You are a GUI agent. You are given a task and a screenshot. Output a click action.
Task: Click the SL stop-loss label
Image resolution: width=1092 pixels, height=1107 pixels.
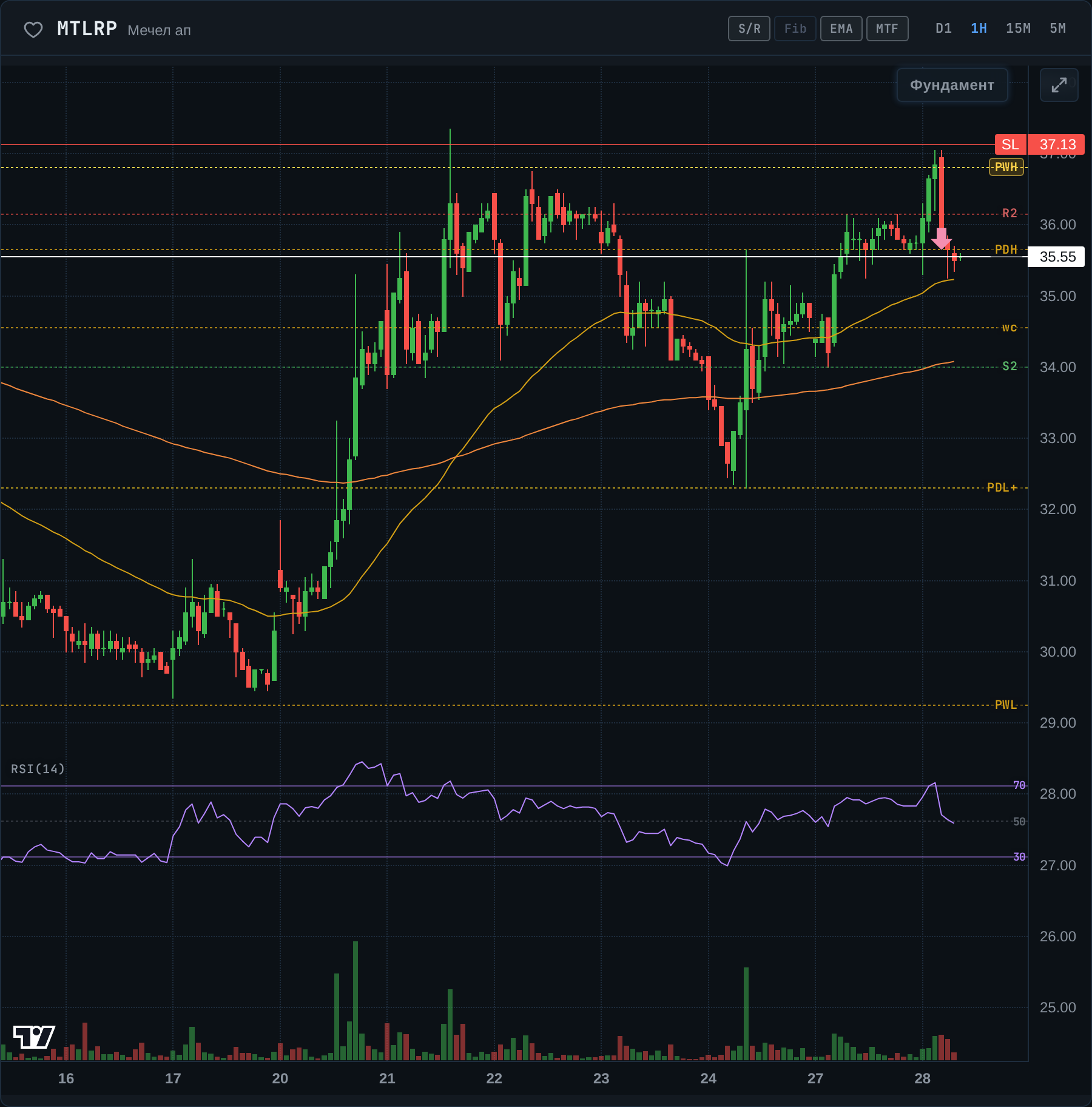click(1010, 144)
